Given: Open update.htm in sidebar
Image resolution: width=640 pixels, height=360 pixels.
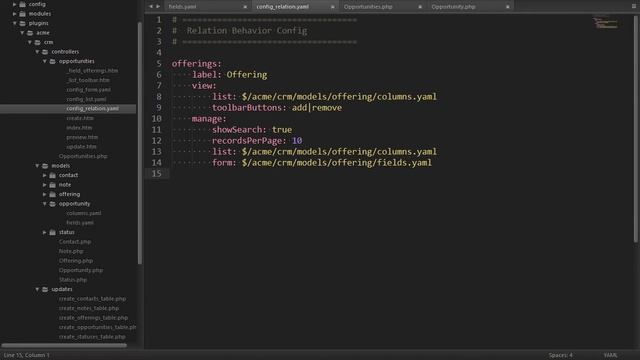Looking at the screenshot, I should 82,147.
